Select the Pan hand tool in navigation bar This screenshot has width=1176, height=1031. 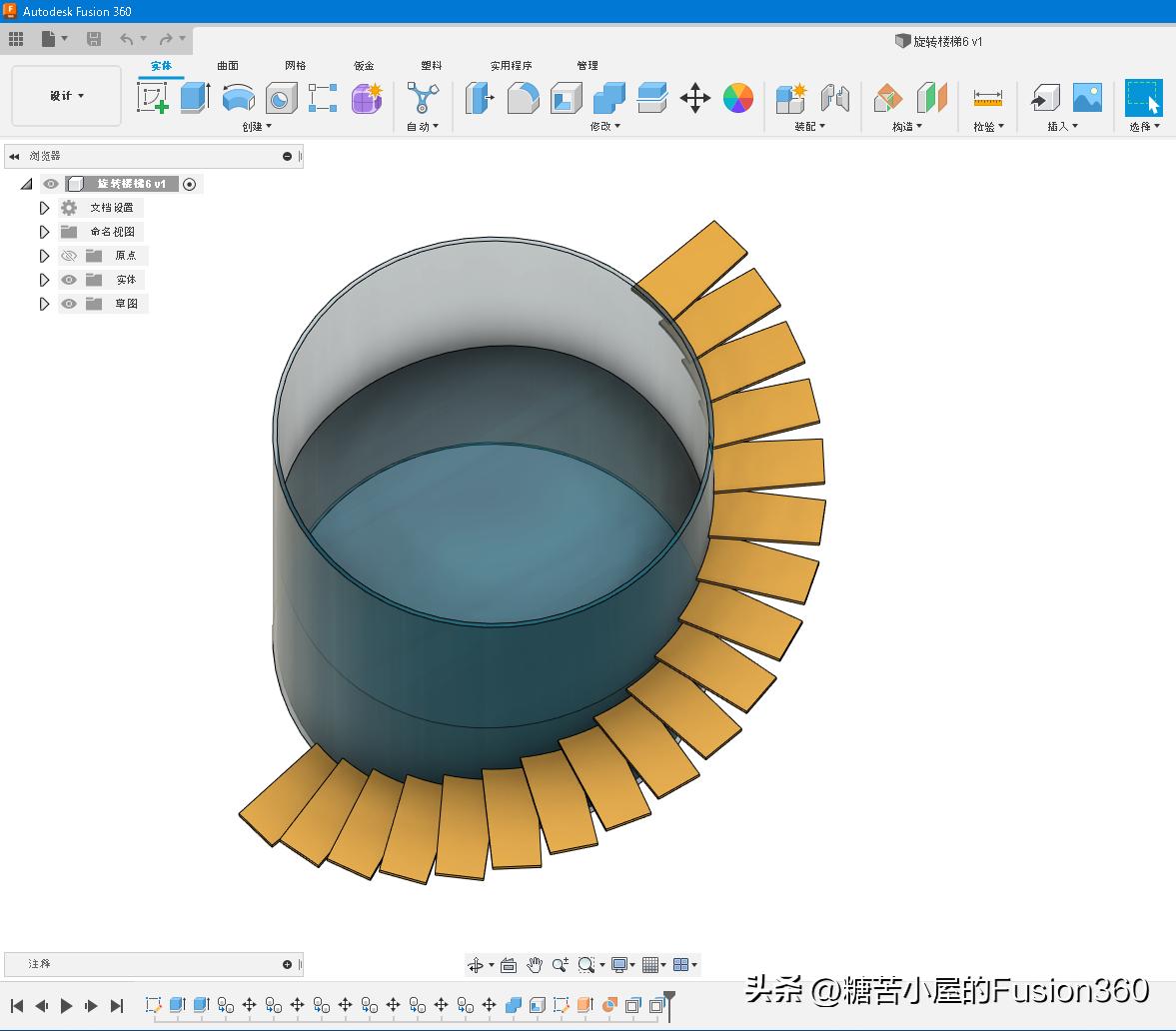pyautogui.click(x=535, y=964)
